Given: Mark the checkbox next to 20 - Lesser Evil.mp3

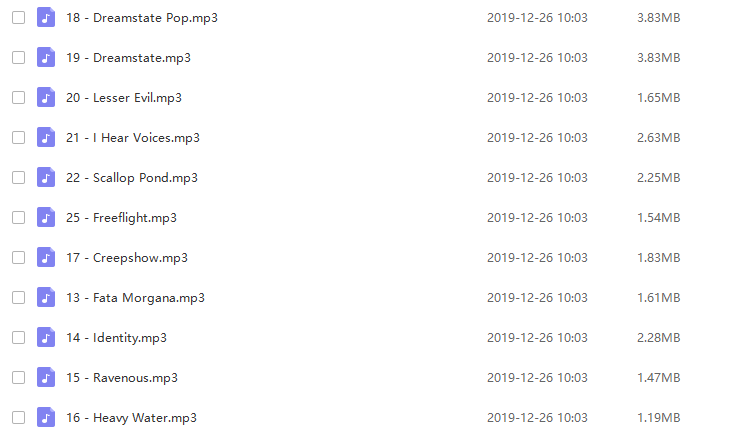Looking at the screenshot, I should [19, 98].
